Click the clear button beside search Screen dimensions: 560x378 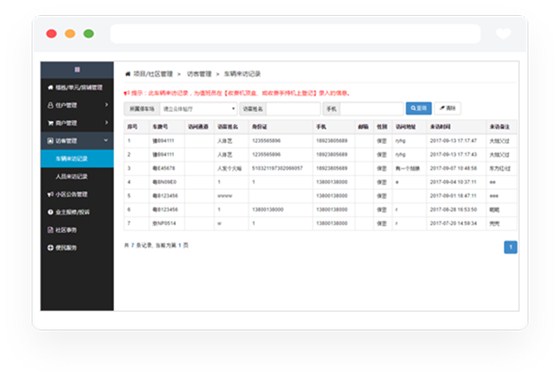(x=448, y=108)
